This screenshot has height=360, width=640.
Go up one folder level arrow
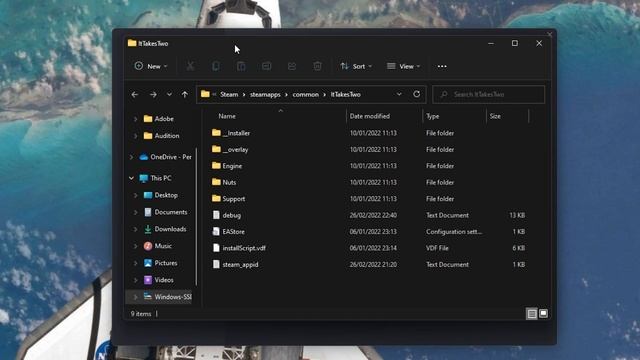[185, 95]
